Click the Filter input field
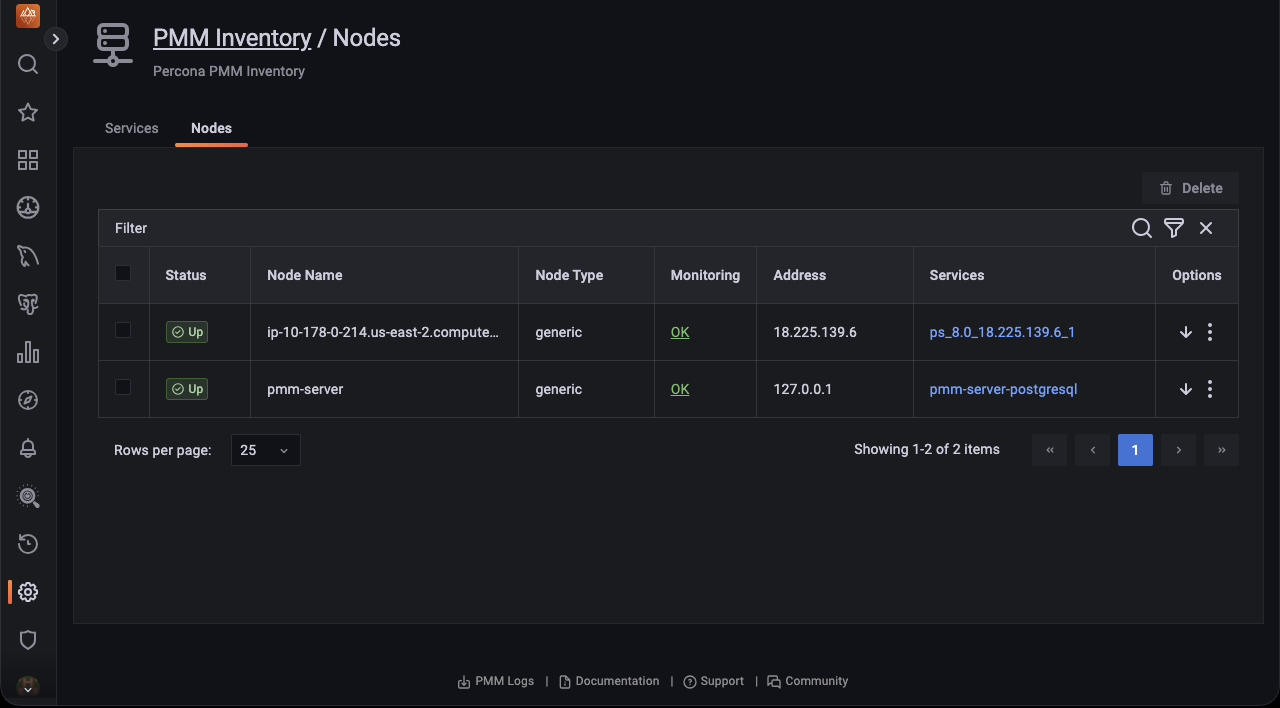The width and height of the screenshot is (1280, 708). [600, 228]
